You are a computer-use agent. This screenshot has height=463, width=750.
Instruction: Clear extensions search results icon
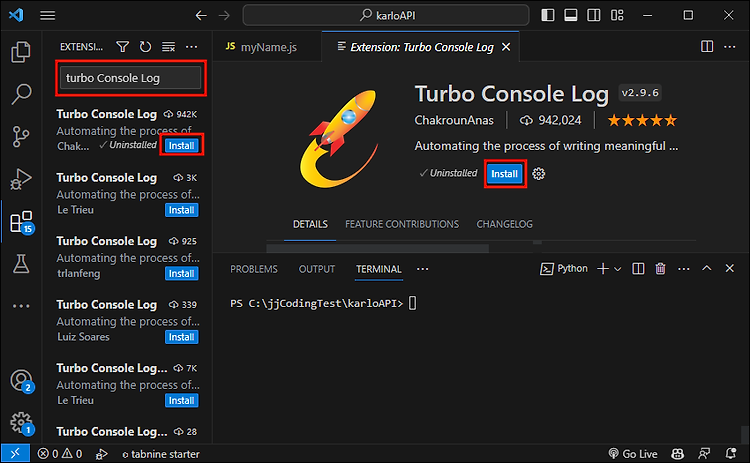pos(168,46)
